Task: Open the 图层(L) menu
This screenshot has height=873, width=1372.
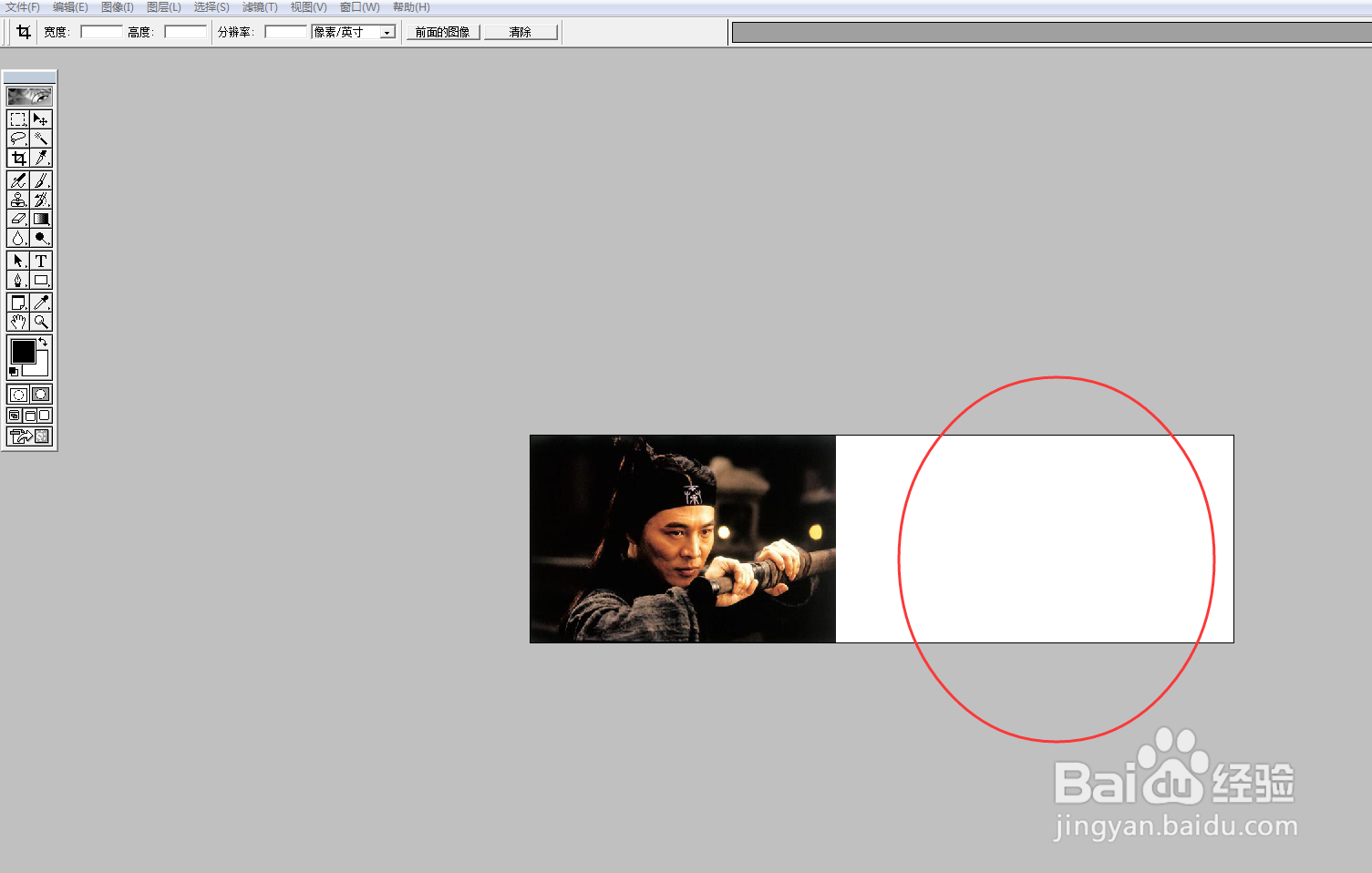Action: click(164, 7)
